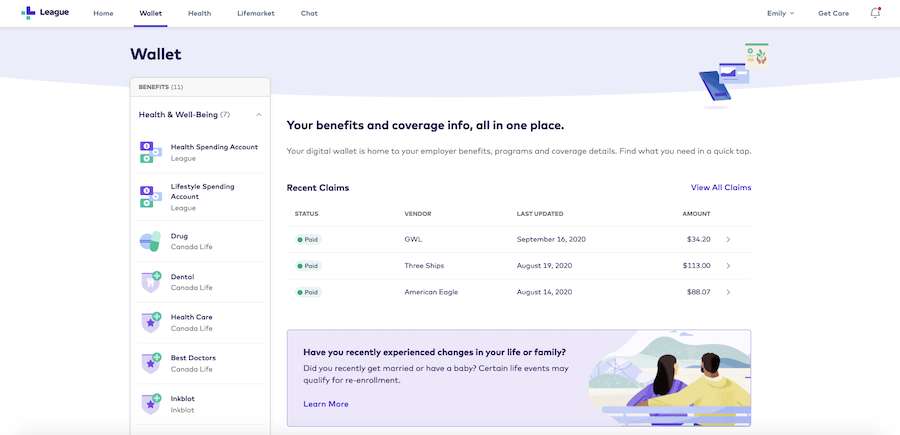The height and width of the screenshot is (435, 900).
Task: Open Health Spending Account benefit
Action: pos(200,152)
